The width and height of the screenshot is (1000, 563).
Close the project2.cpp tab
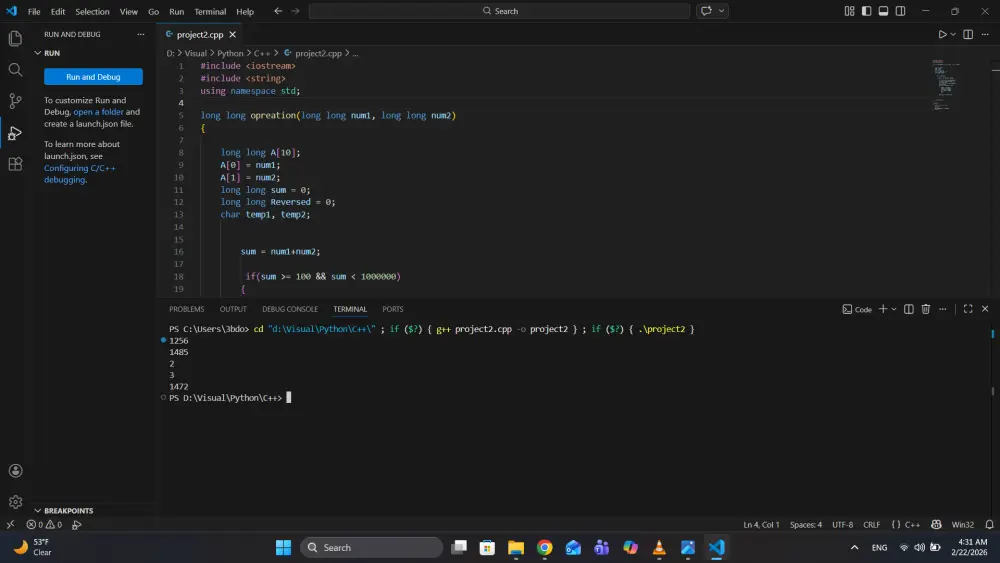point(233,34)
